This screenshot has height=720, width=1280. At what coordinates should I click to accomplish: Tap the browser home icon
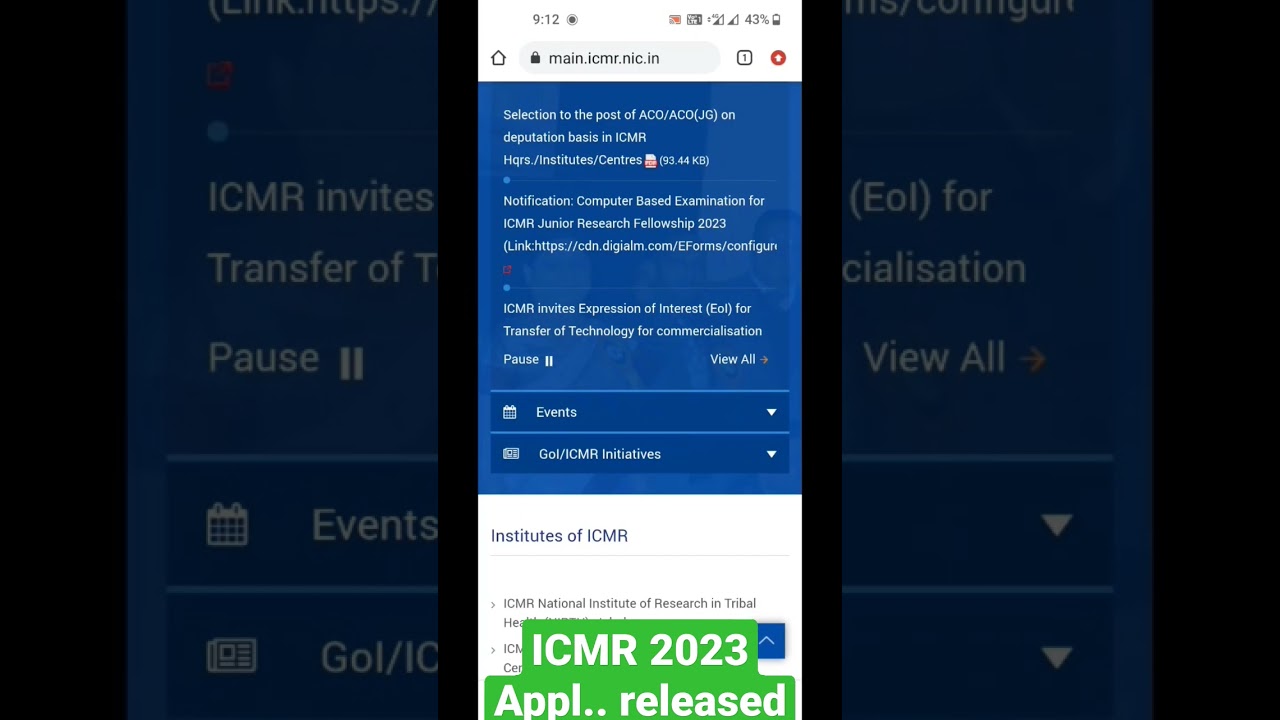coord(499,58)
